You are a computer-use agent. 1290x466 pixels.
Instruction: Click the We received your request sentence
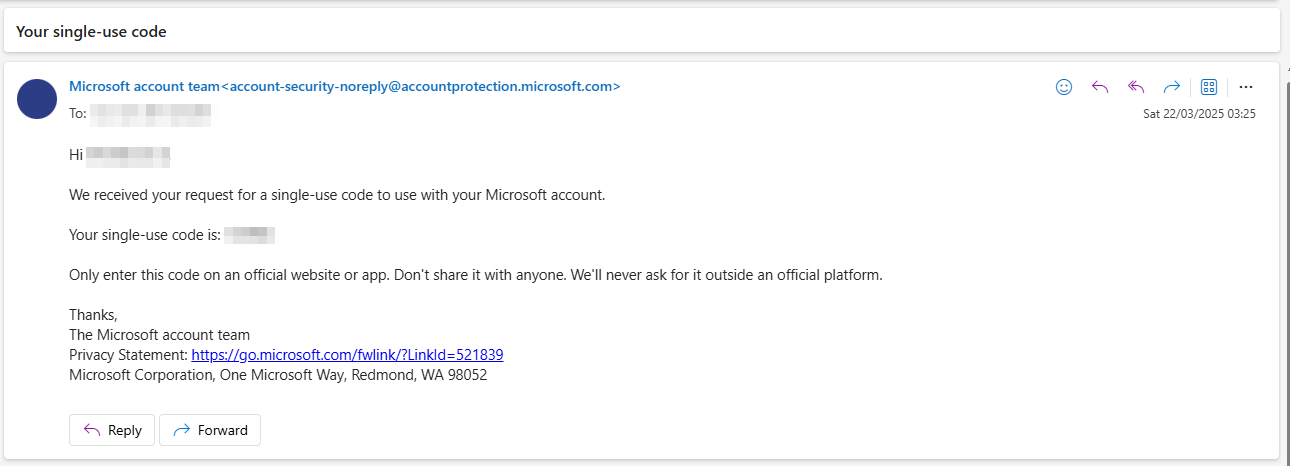tap(337, 195)
